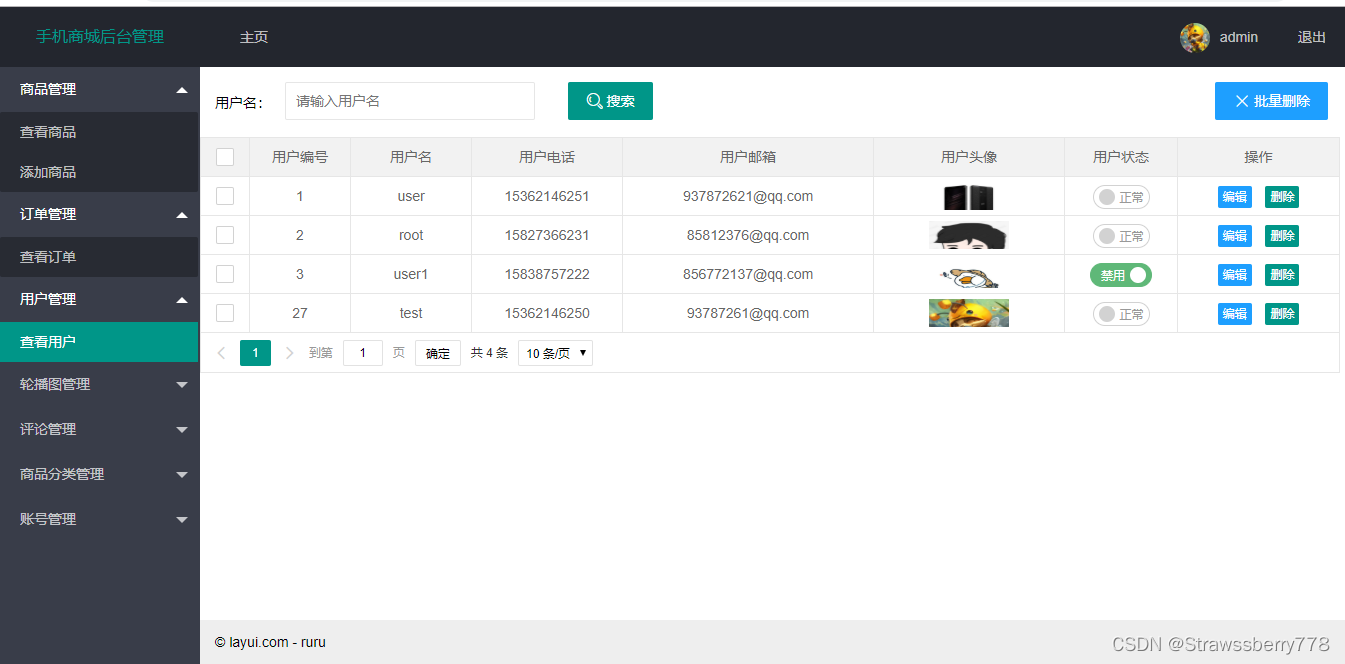Collapse the 订单管理 sidebar section
The image size is (1345, 664).
coord(99,214)
